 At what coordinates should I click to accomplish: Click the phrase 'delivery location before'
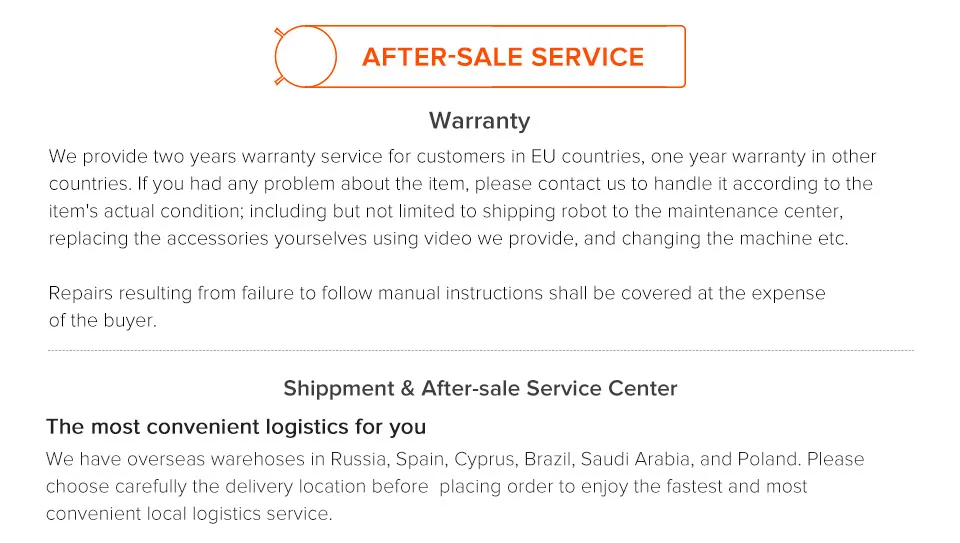[x=327, y=487]
